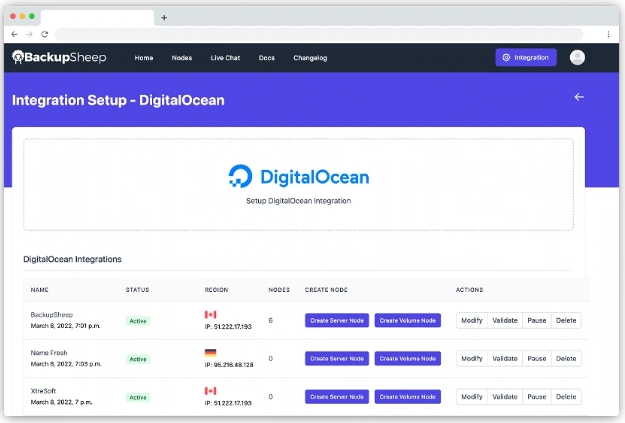This screenshot has width=625, height=423.
Task: Validate the XtreSoft integration
Action: click(x=505, y=397)
